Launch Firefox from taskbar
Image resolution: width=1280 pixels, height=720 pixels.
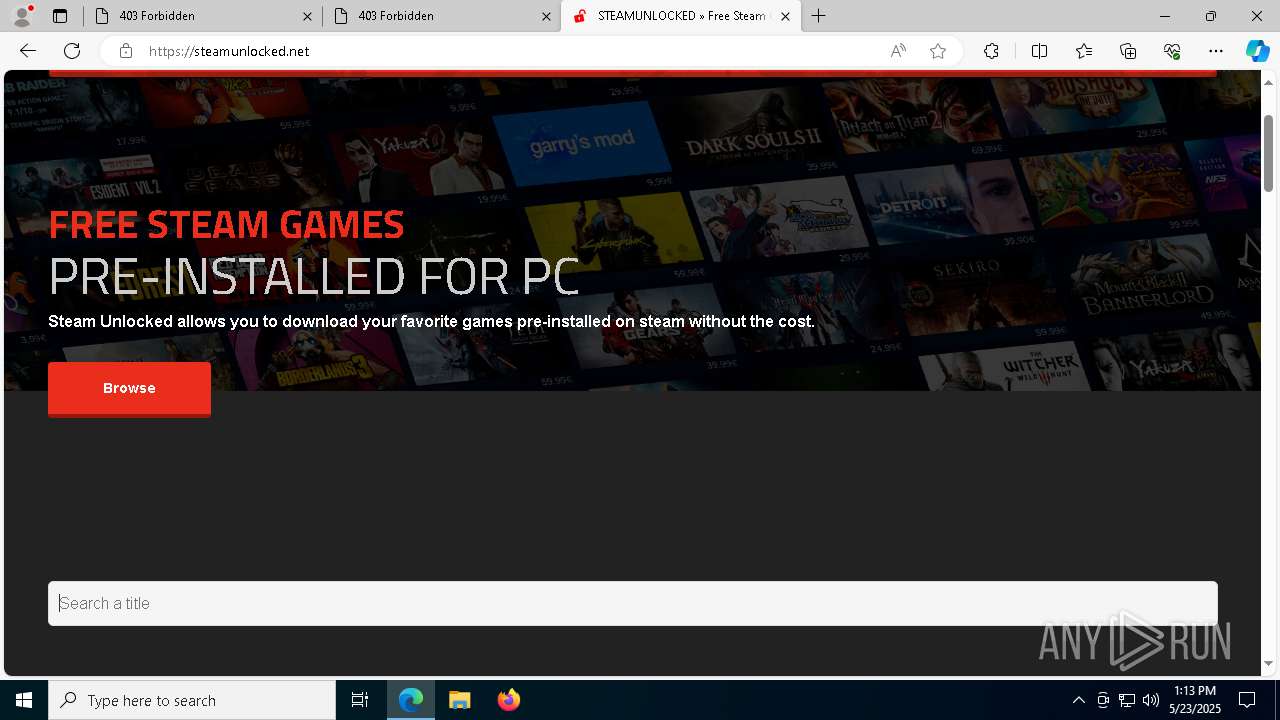pyautogui.click(x=508, y=700)
